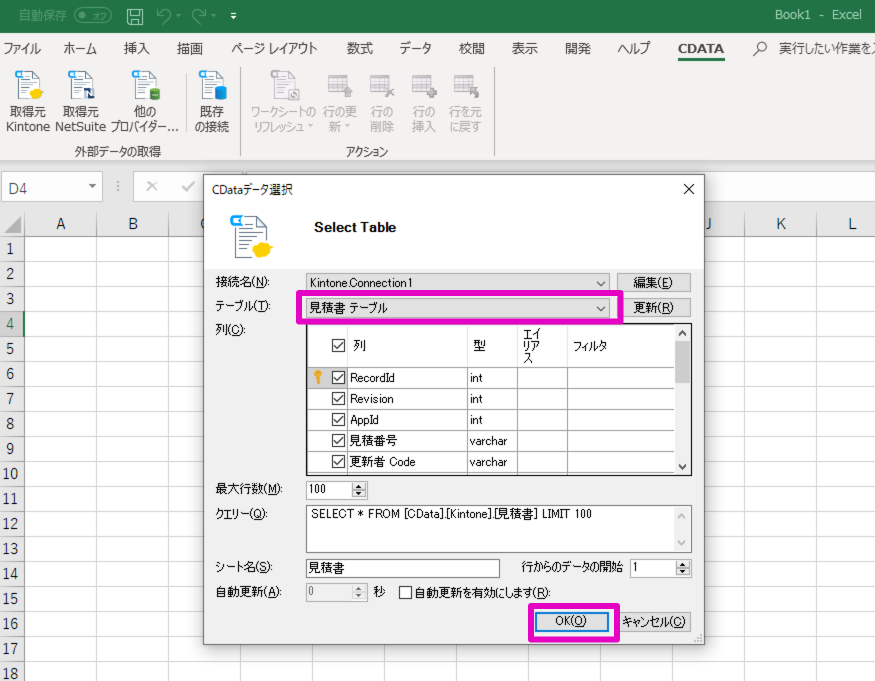The image size is (875, 681).
Task: Click the 編集(E) edit button
Action: tap(653, 283)
